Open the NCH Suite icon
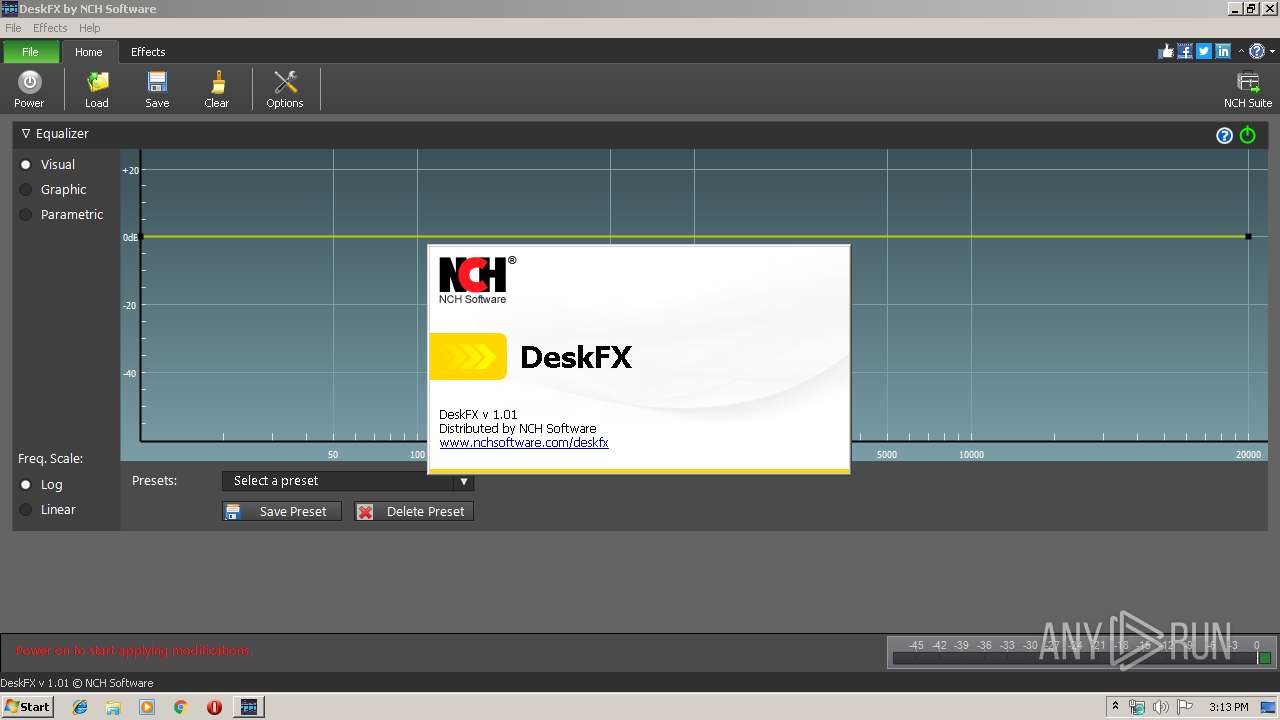 click(1248, 89)
